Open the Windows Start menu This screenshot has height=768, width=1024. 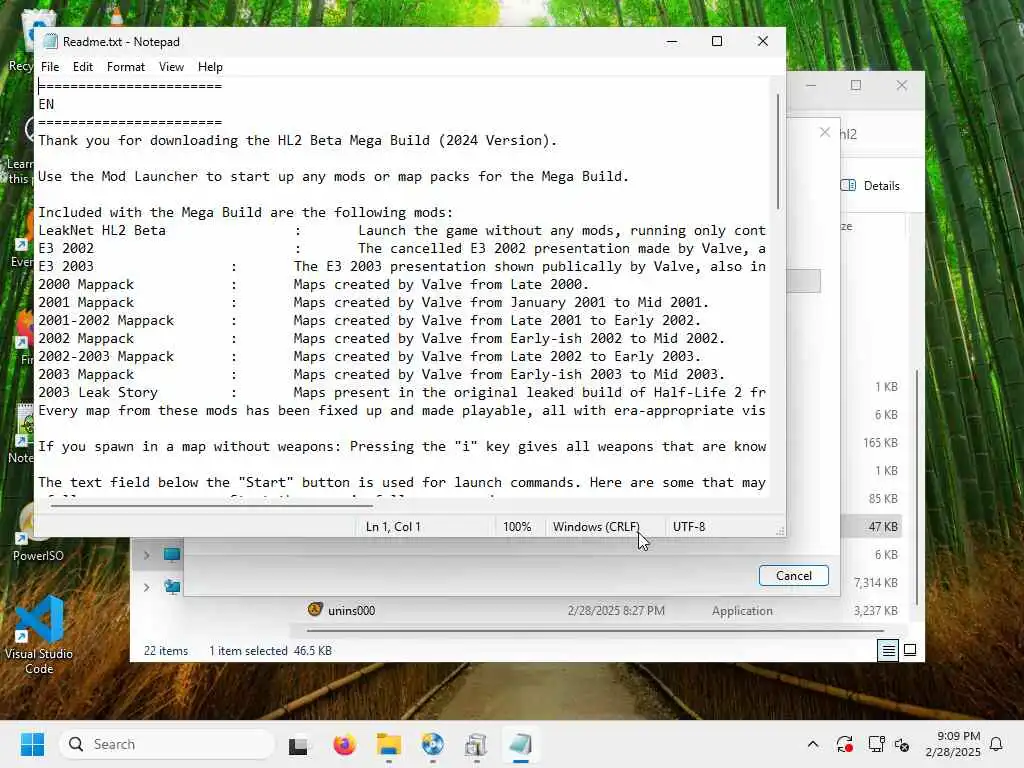tap(32, 744)
